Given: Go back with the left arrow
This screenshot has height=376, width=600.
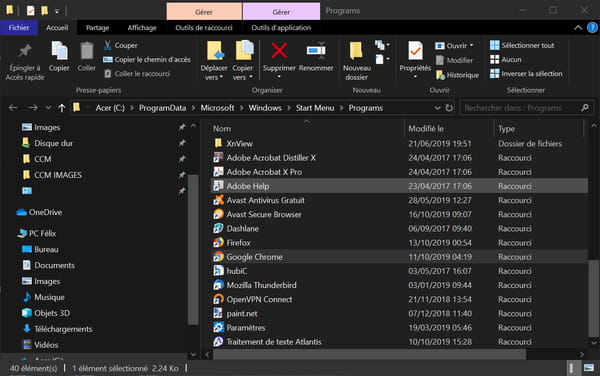Looking at the screenshot, I should tap(13, 108).
